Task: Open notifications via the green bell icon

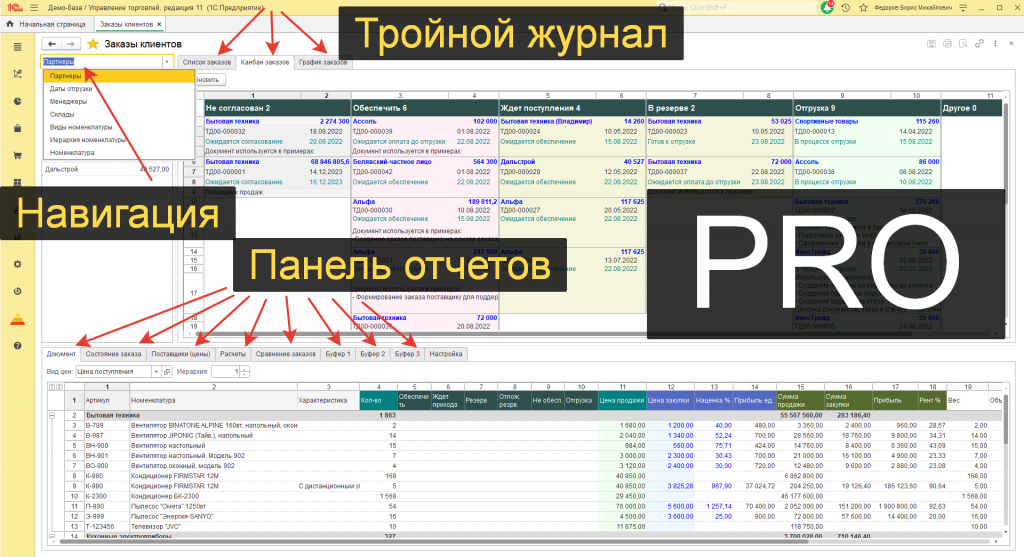Action: (827, 8)
